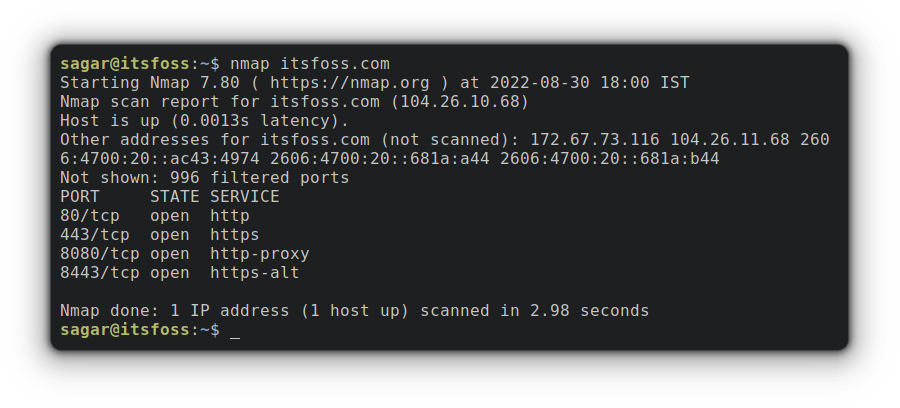Click the terminal cursor at the last prompt
The image size is (900, 408).
point(235,330)
